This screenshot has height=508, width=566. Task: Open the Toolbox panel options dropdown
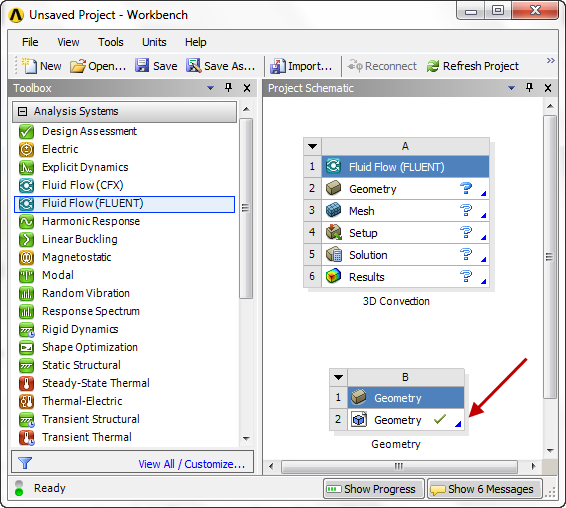pos(210,88)
